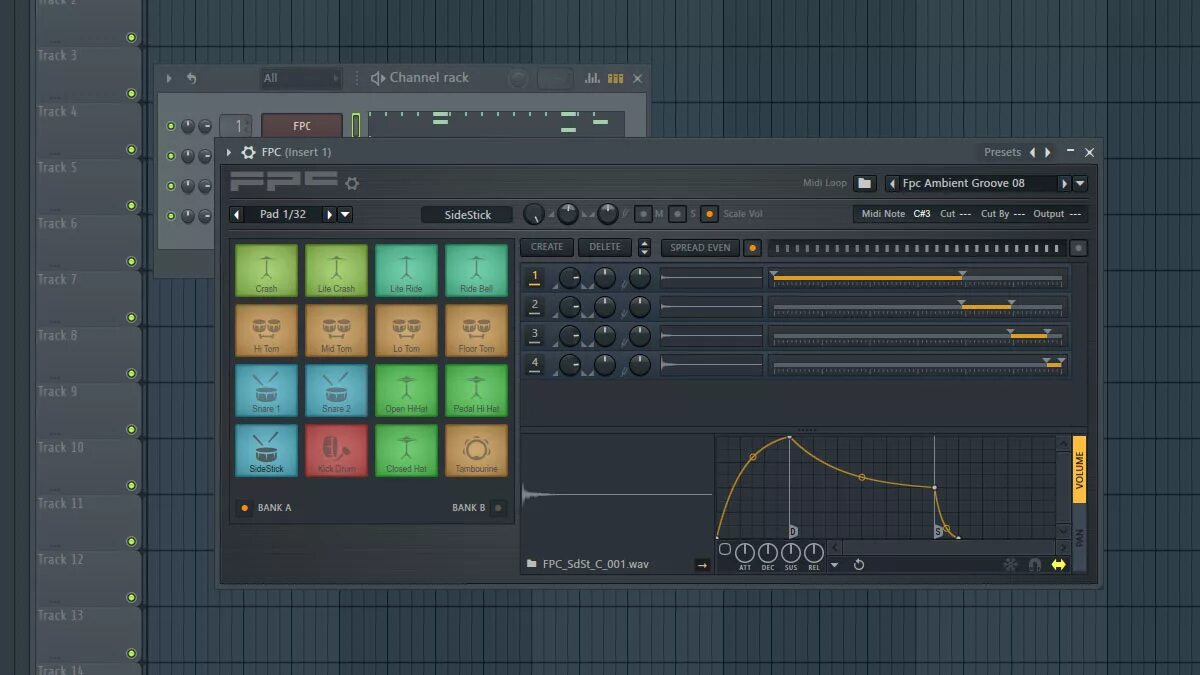Viewport: 1200px width, 675px height.
Task: Trigger the Open HiHat pad
Action: tap(406, 390)
